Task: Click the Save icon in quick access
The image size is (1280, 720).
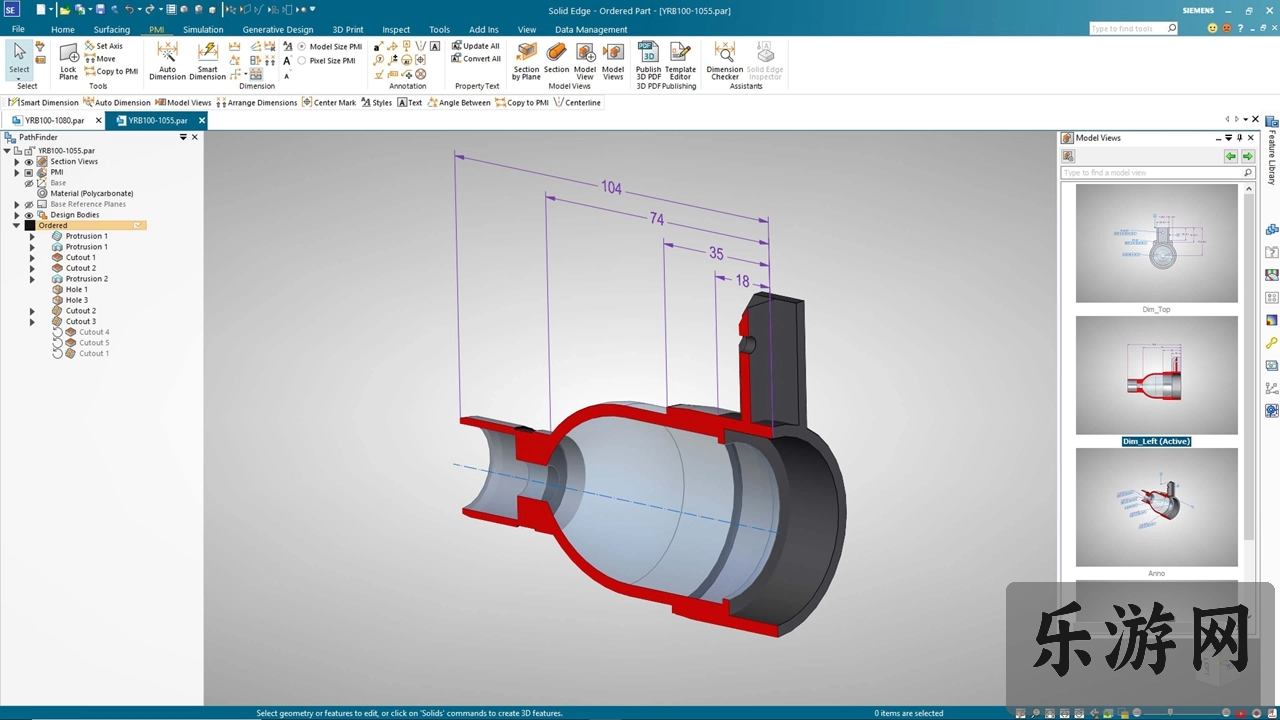Action: coord(100,9)
